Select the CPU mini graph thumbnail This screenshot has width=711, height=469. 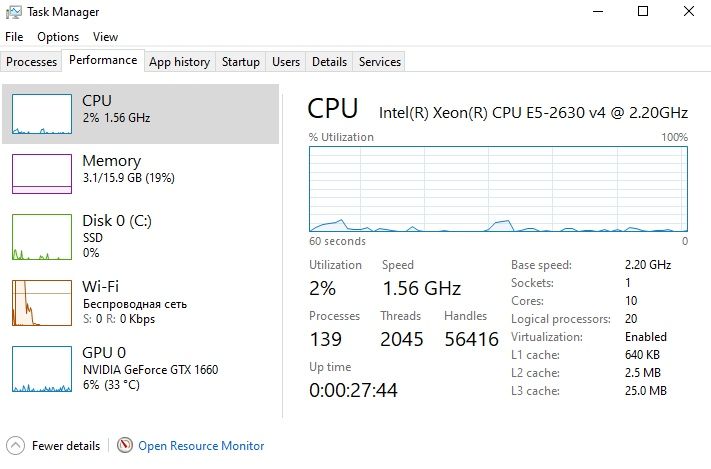[42, 114]
